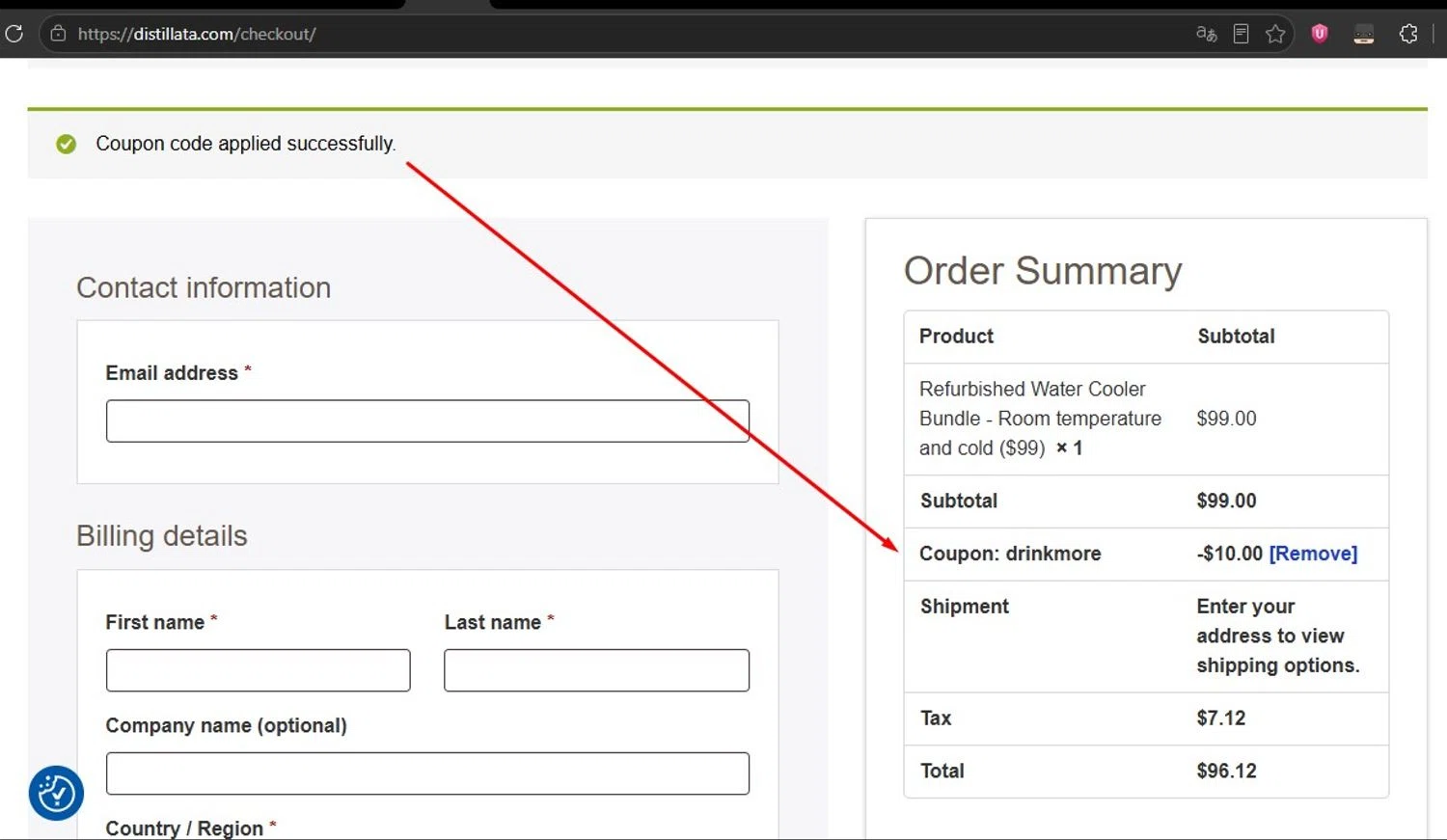Click the bold Subtotal row label
Screen dimensions: 1447x840
point(959,501)
